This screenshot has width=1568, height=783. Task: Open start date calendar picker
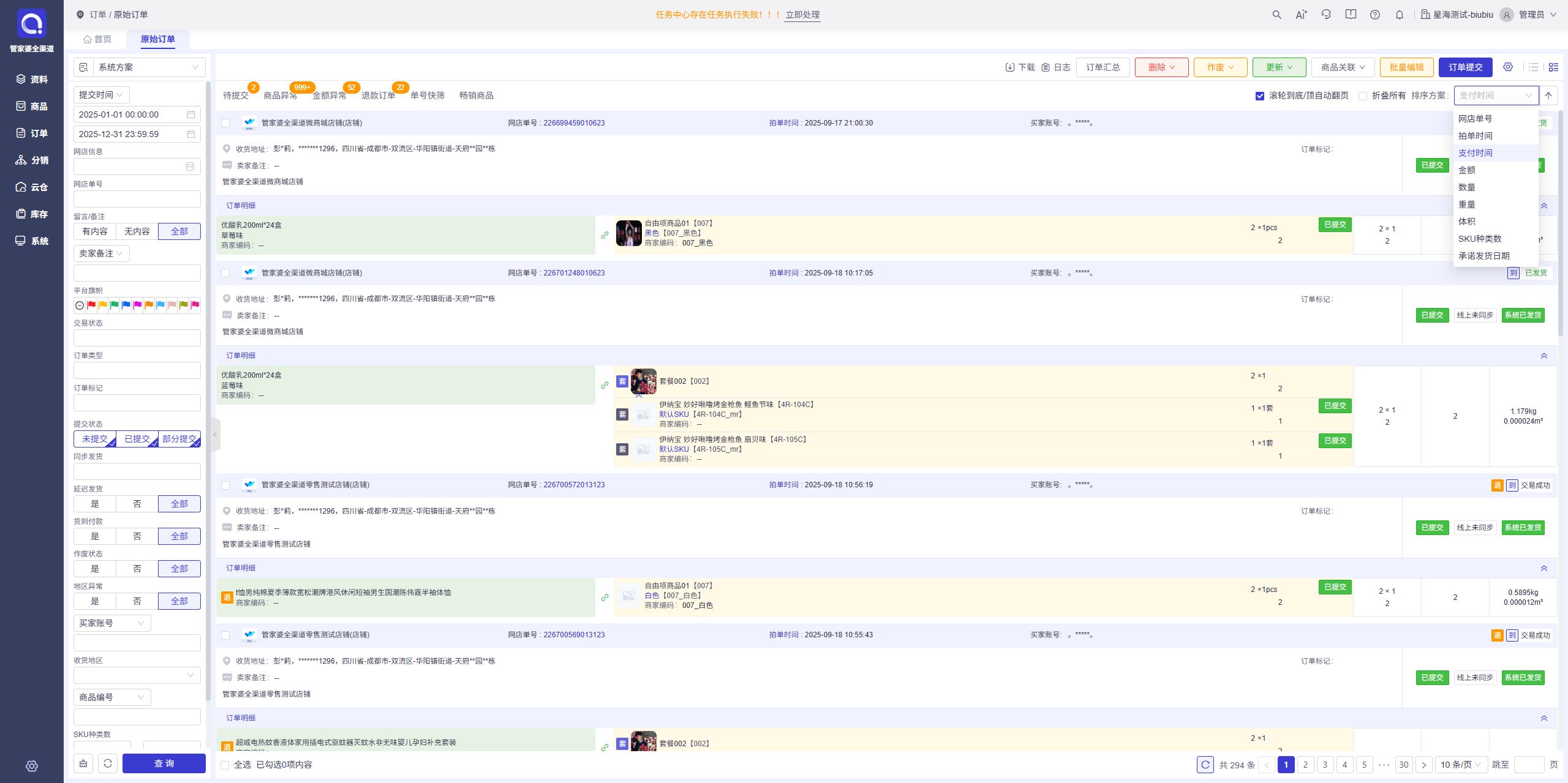[x=191, y=114]
